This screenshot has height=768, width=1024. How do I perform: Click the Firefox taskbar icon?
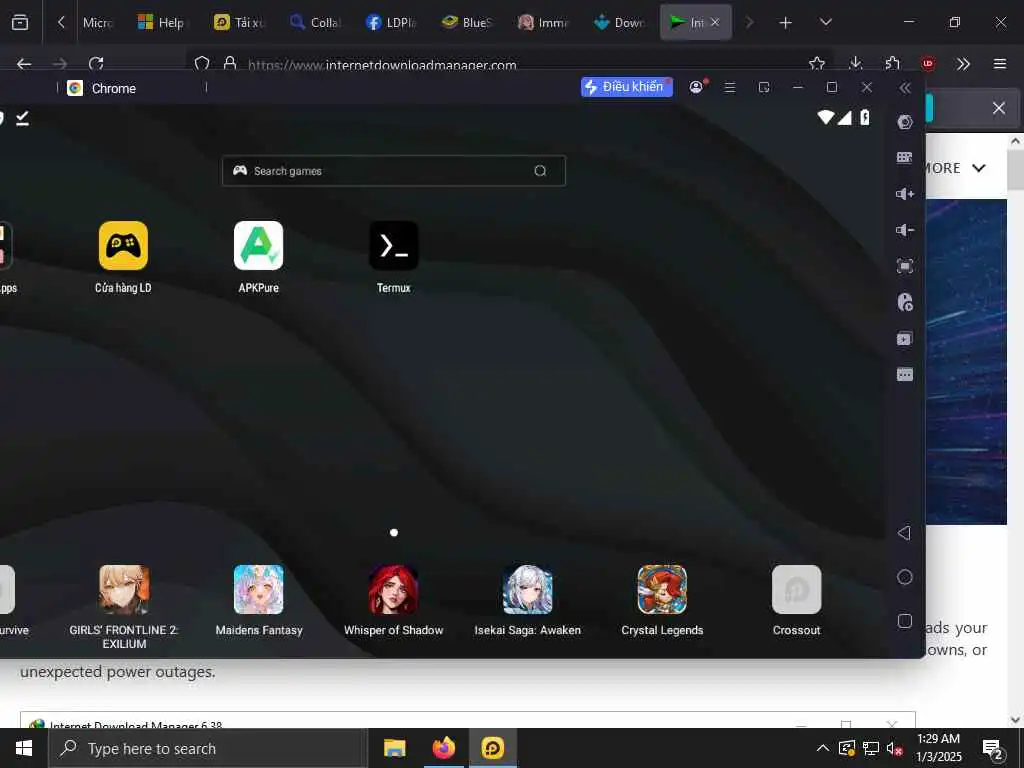pyautogui.click(x=443, y=748)
